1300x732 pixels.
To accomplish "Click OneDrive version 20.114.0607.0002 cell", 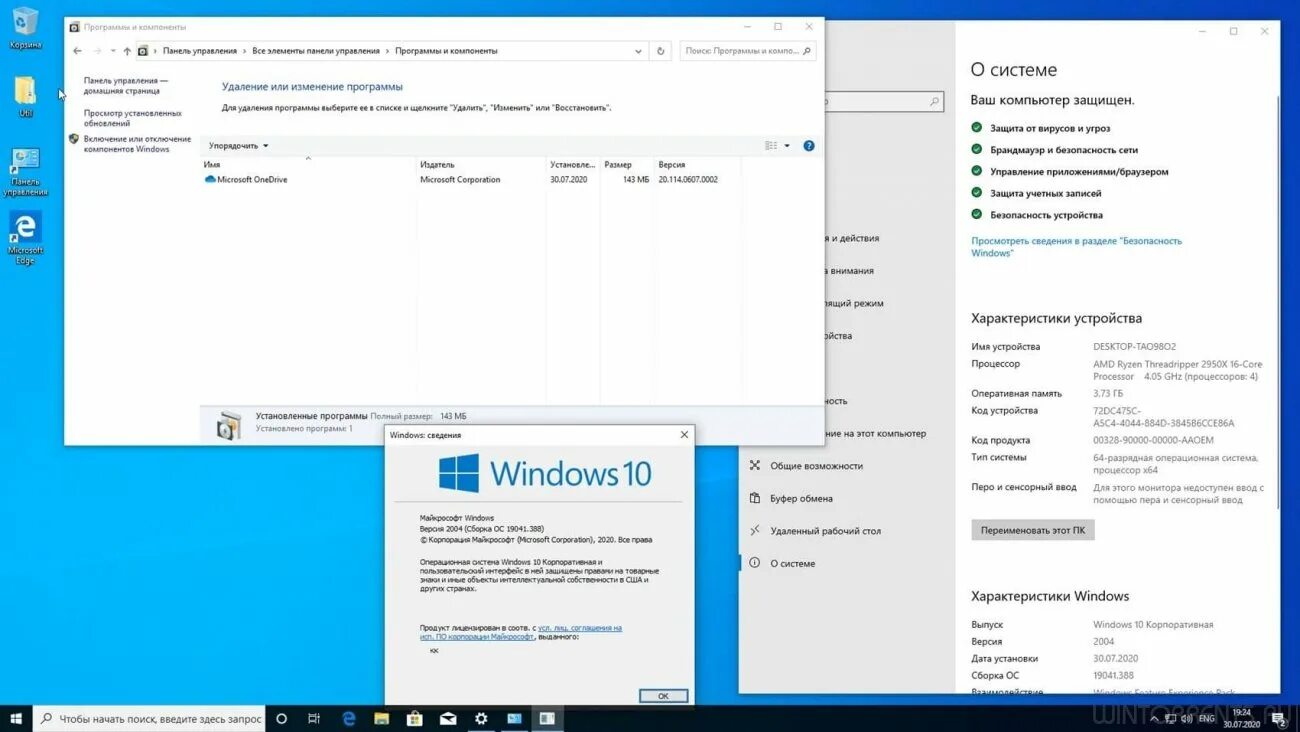I will tap(688, 180).
